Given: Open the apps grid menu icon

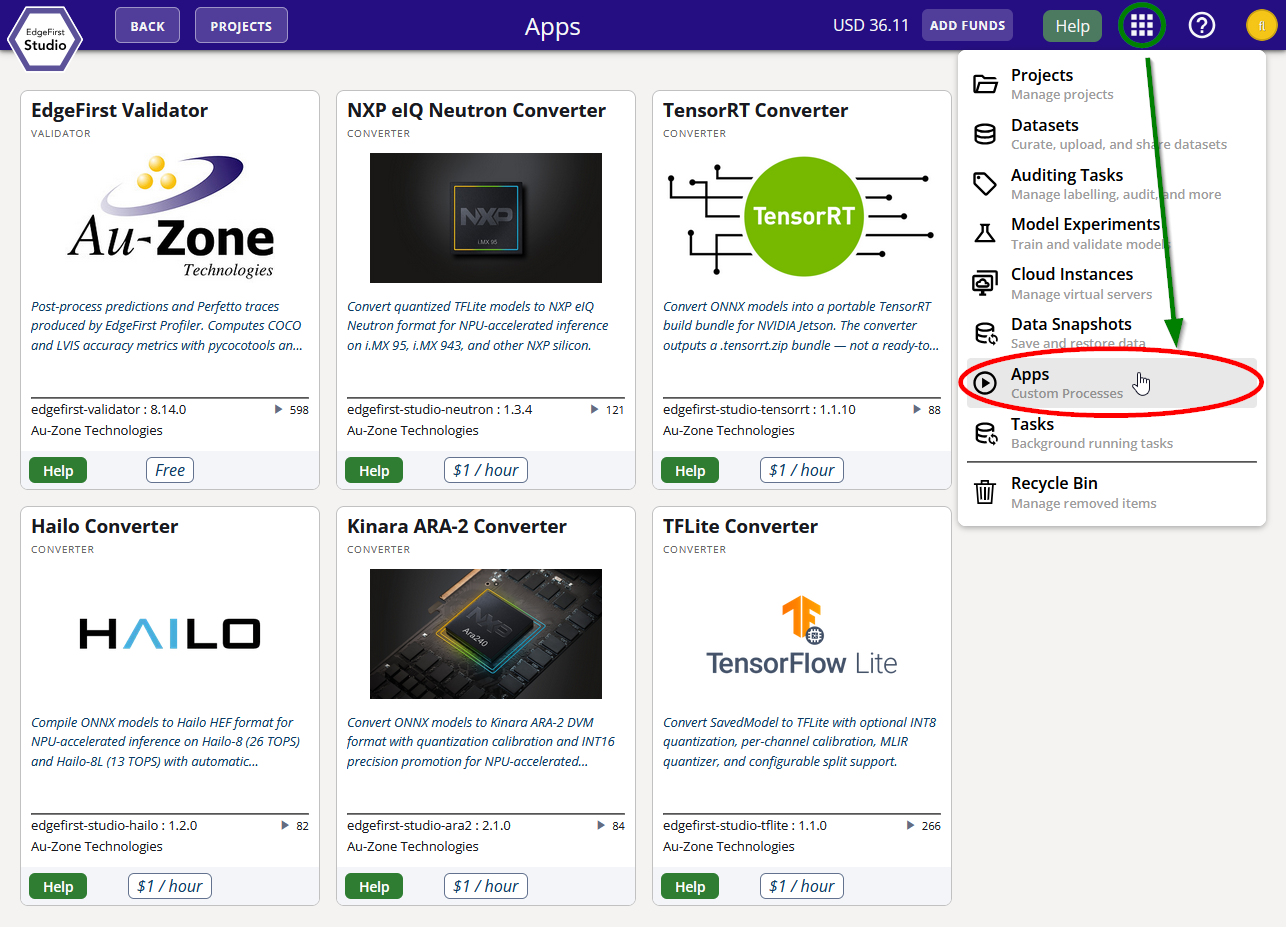Looking at the screenshot, I should click(x=1142, y=26).
